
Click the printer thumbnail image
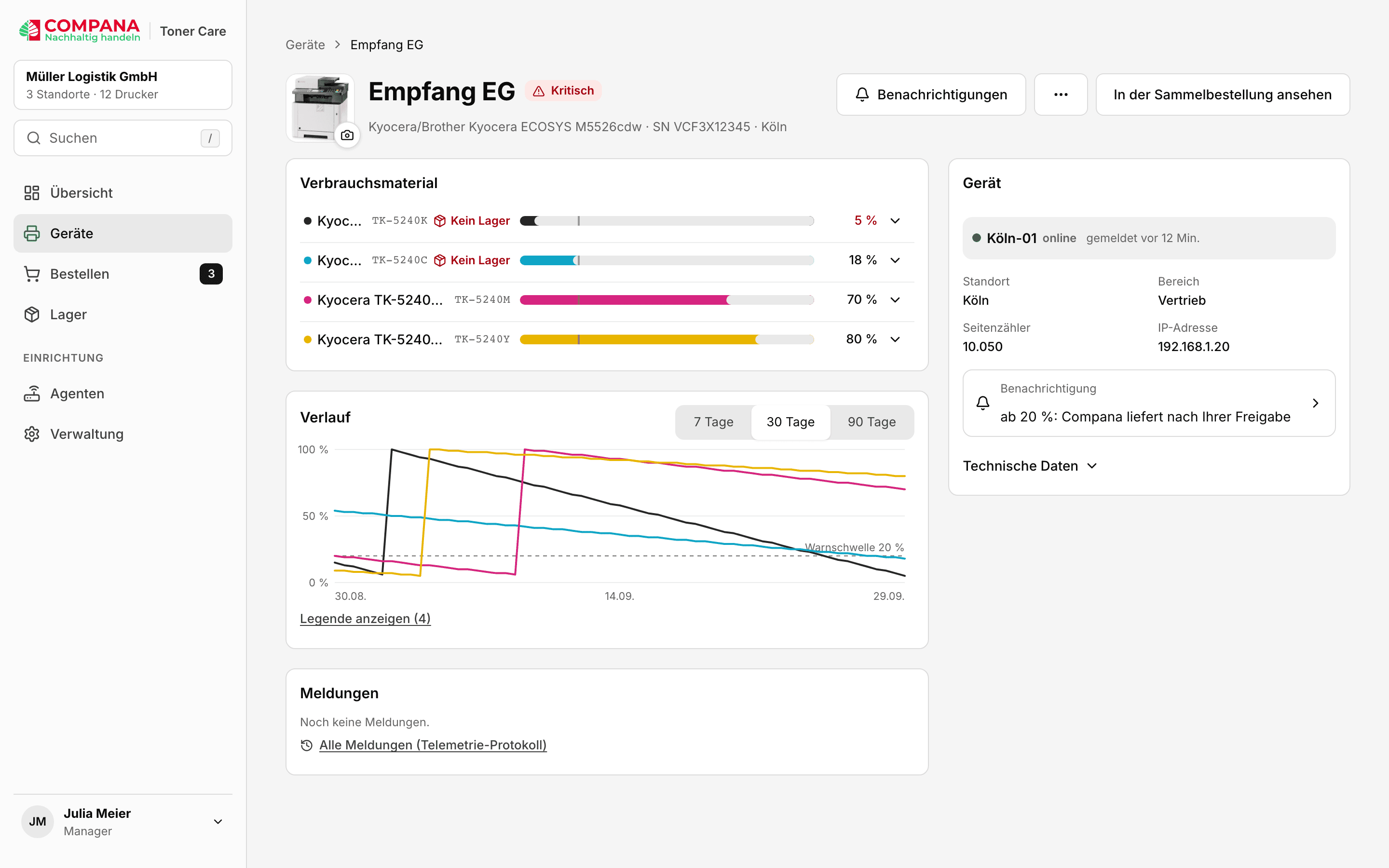[x=319, y=108]
